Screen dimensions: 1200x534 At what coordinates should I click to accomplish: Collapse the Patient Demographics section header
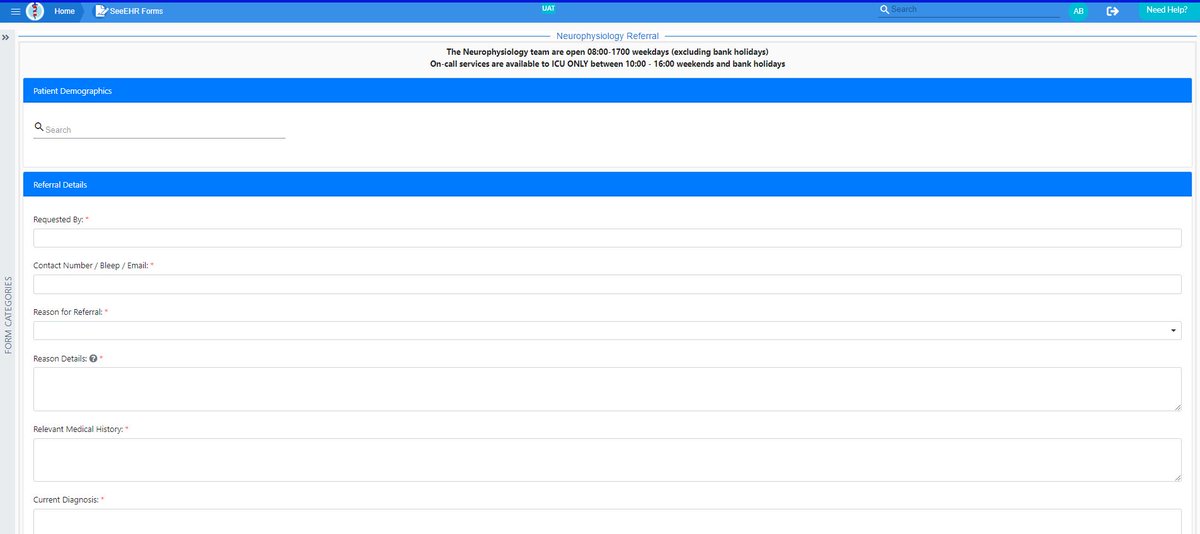[607, 90]
